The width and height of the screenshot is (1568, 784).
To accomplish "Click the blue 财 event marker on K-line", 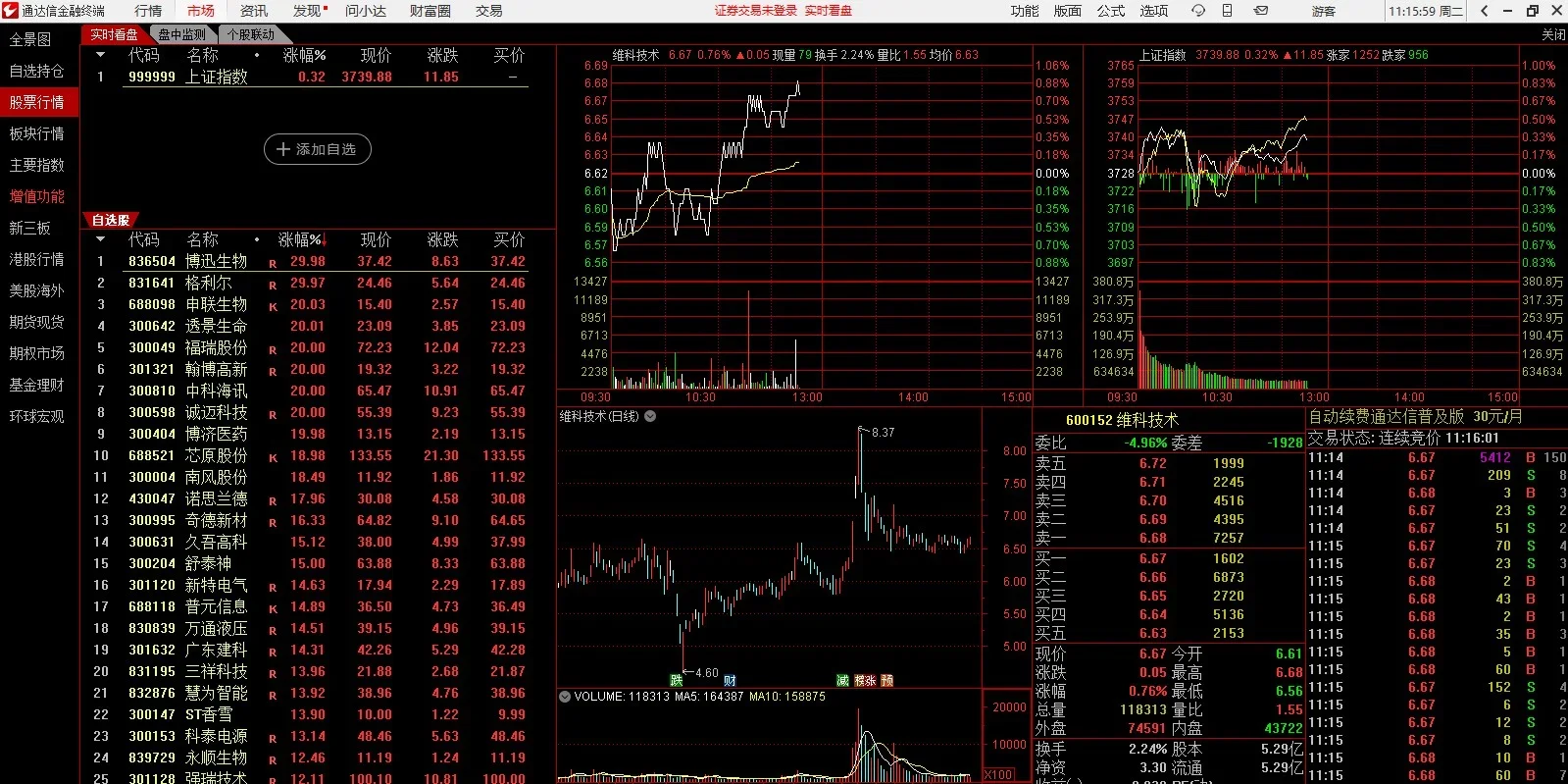I will click(730, 680).
